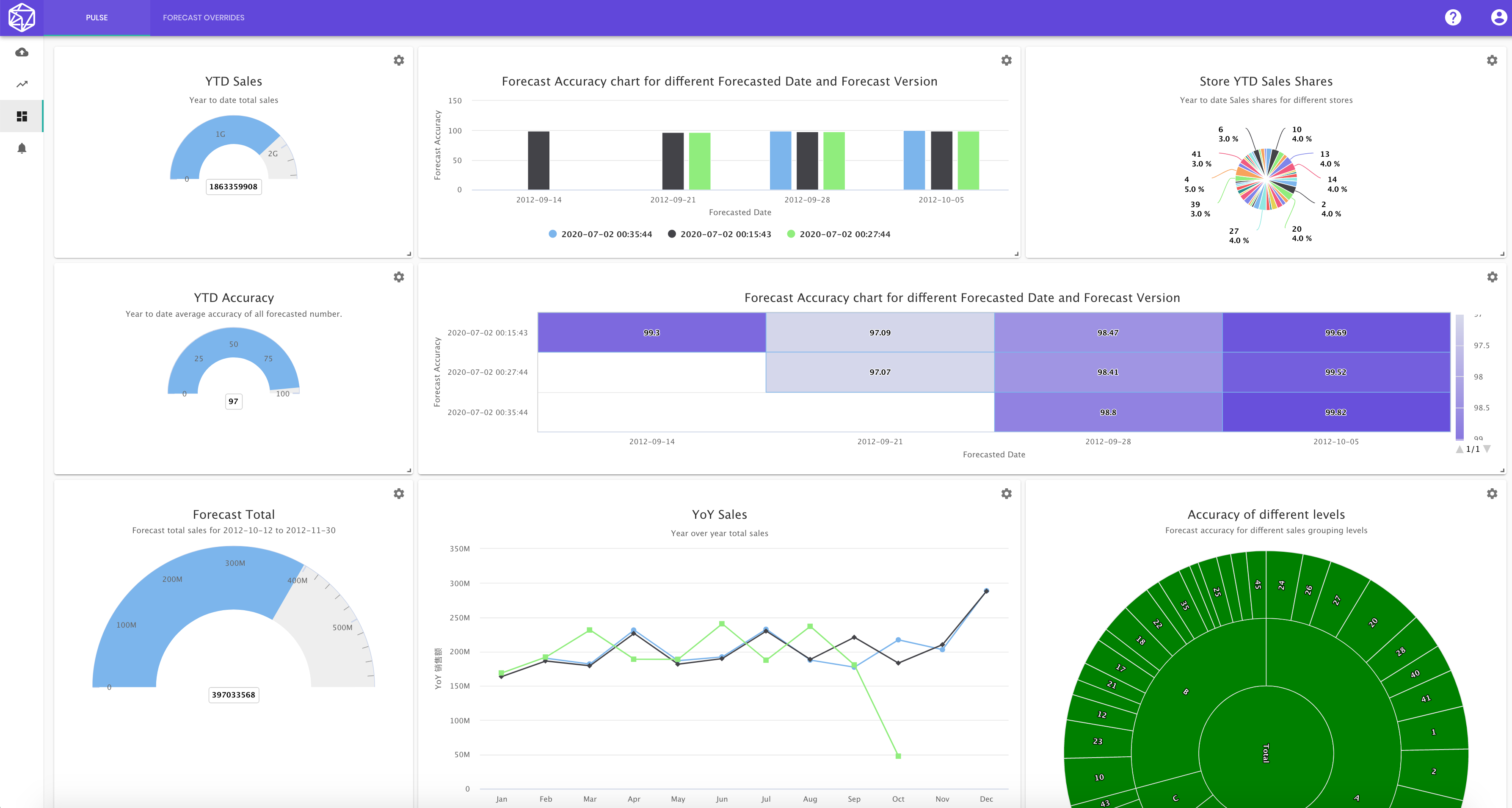Click the heatmap color scale bar
Screen dimensions: 1512x808
1460,377
